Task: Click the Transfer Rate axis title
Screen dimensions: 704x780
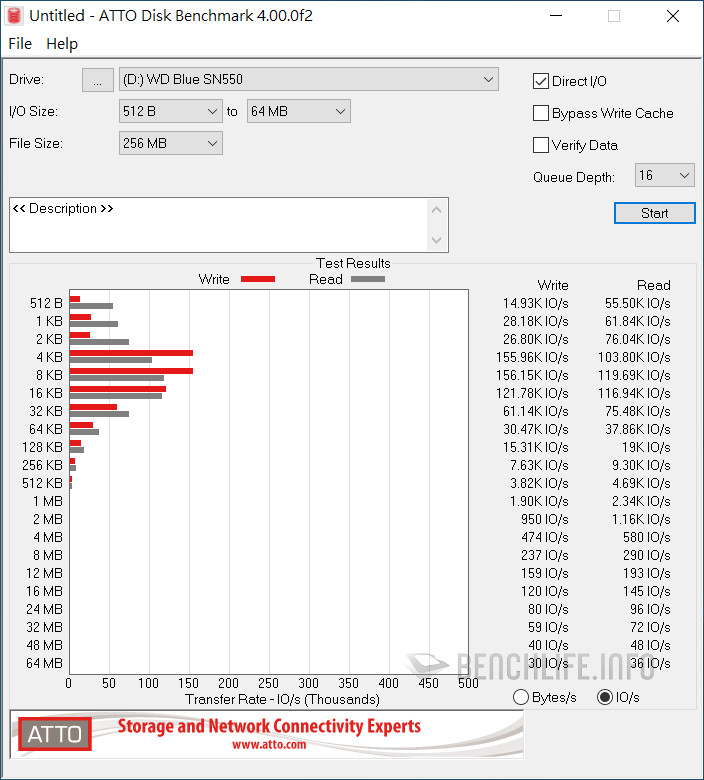Action: [282, 699]
